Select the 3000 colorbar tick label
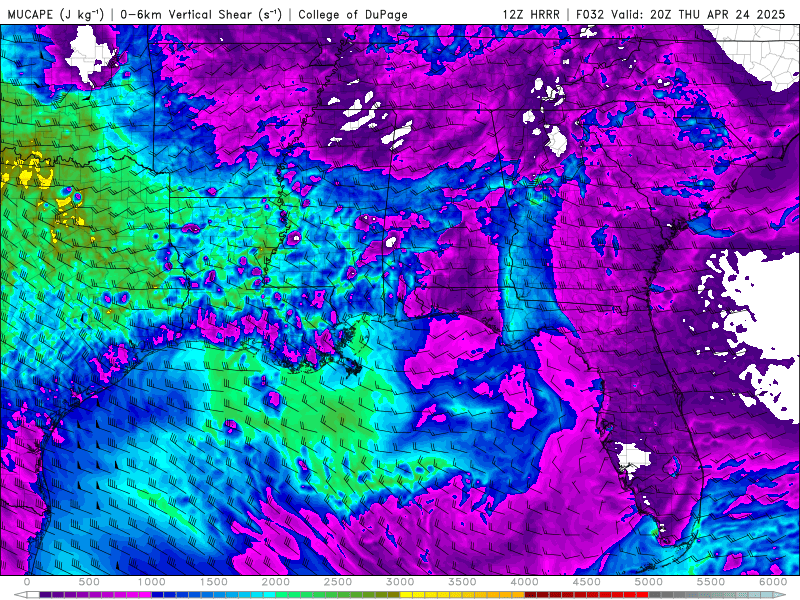 tap(400, 582)
